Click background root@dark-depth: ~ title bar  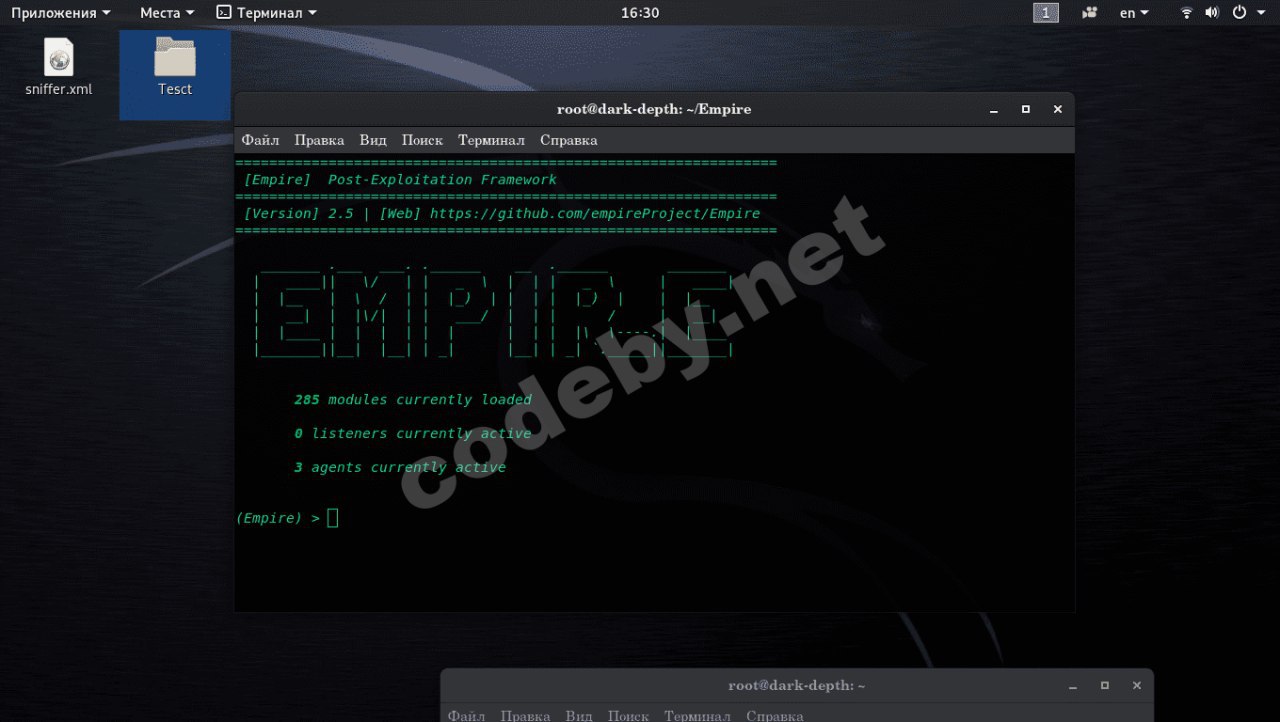(x=797, y=685)
